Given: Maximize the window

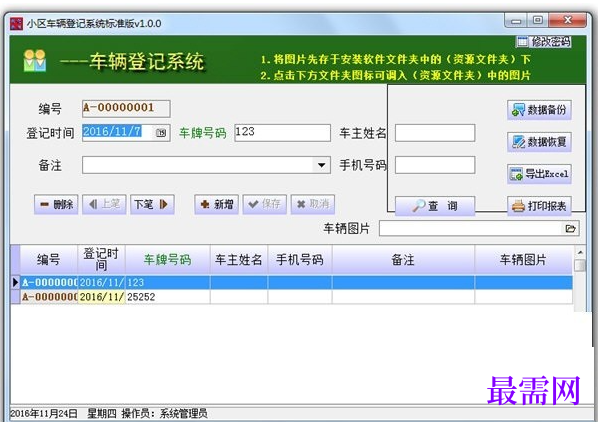Looking at the screenshot, I should pos(538,20).
